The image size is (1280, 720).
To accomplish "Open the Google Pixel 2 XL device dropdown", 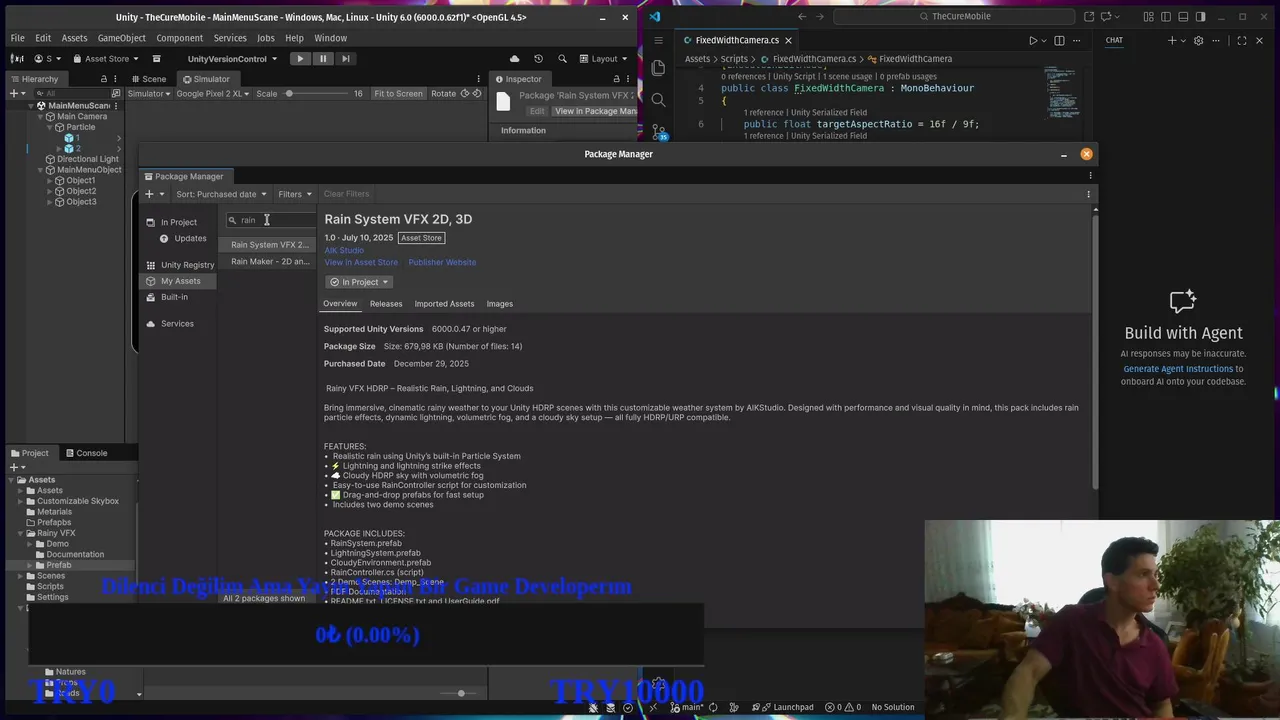I will pyautogui.click(x=213, y=94).
